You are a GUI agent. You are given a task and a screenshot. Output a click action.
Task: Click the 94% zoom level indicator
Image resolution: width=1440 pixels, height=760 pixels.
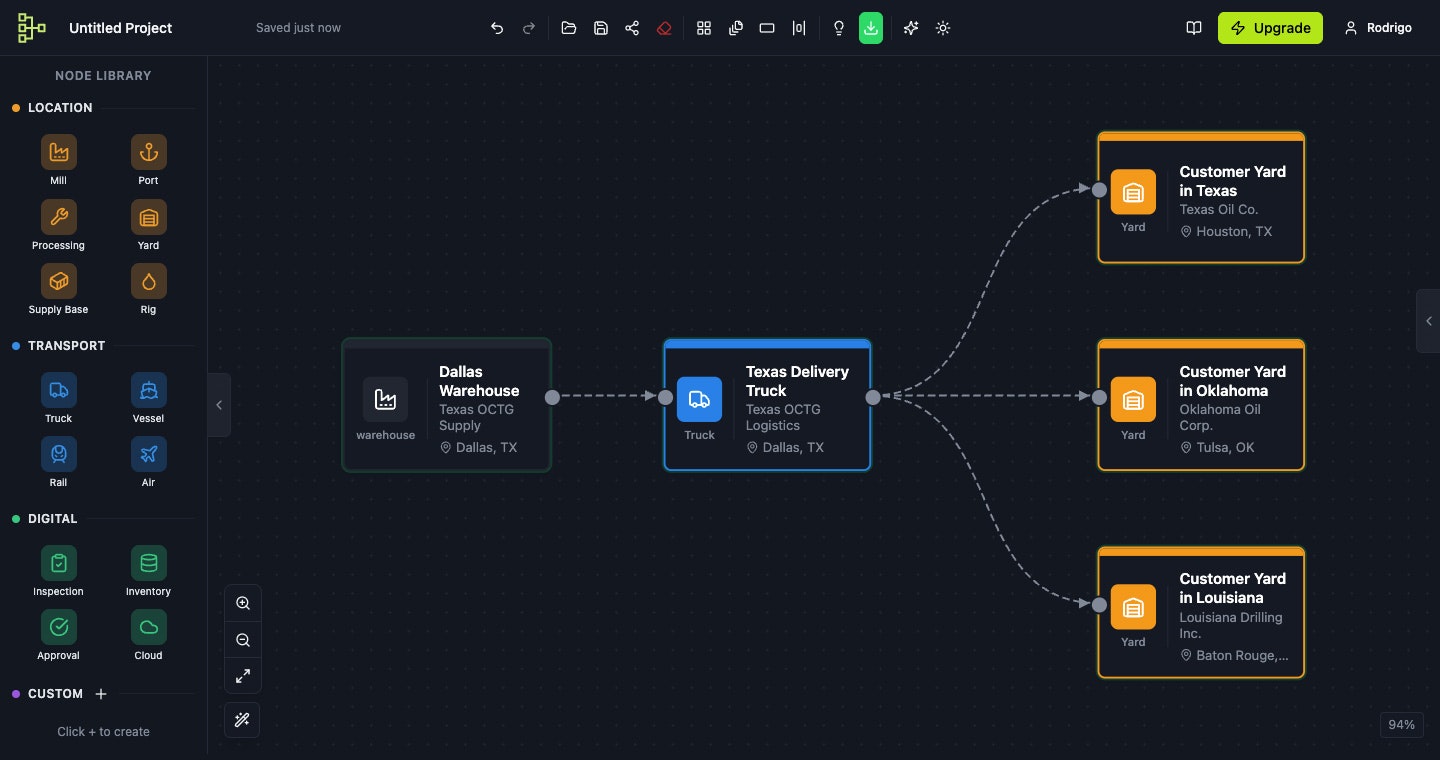click(x=1401, y=724)
